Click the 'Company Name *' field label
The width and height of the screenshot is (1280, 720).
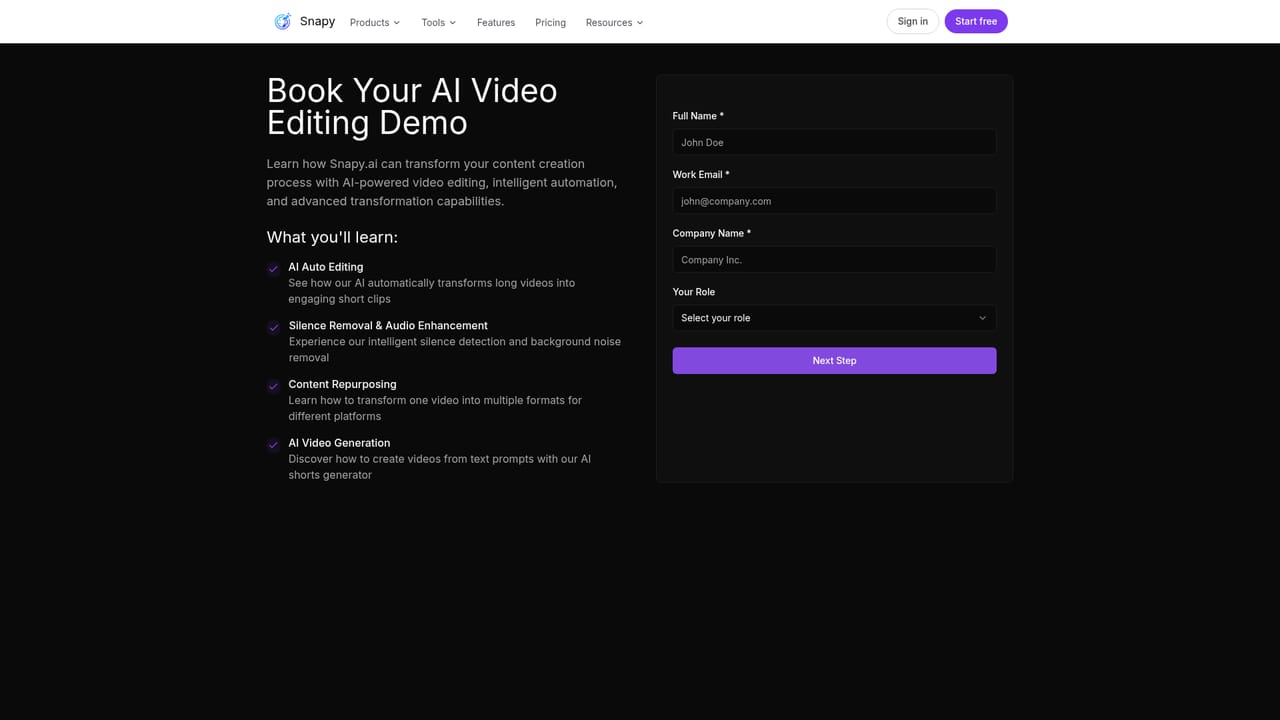[712, 233]
